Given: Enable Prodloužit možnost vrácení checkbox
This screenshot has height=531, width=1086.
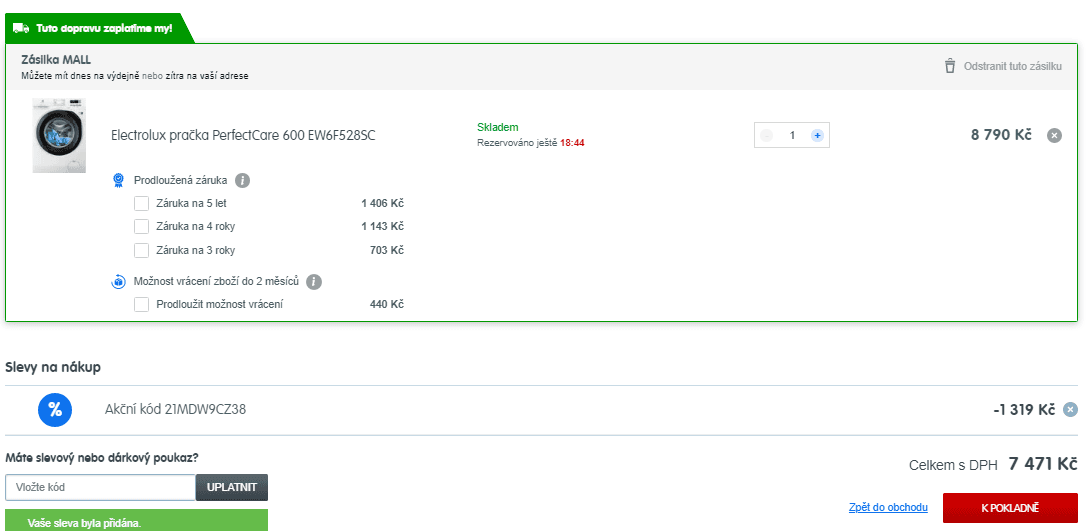Looking at the screenshot, I should click(x=141, y=304).
